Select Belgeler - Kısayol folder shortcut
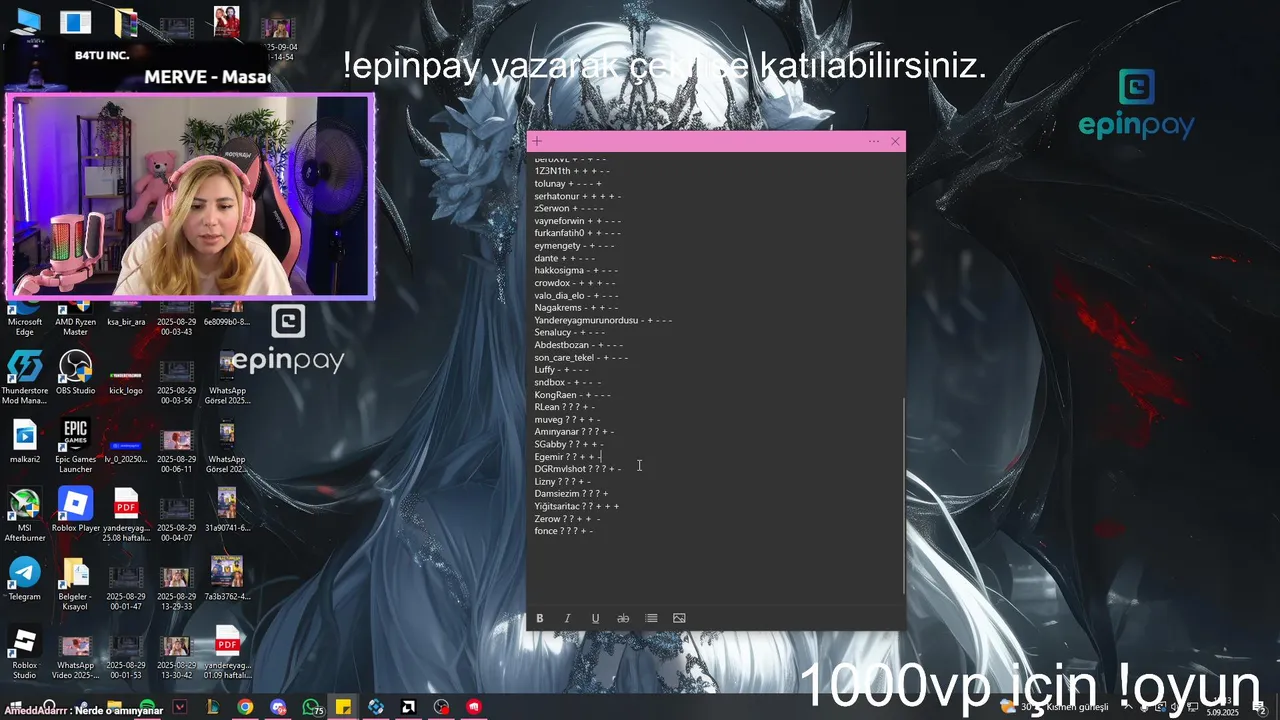This screenshot has width=1280, height=720. (75, 583)
